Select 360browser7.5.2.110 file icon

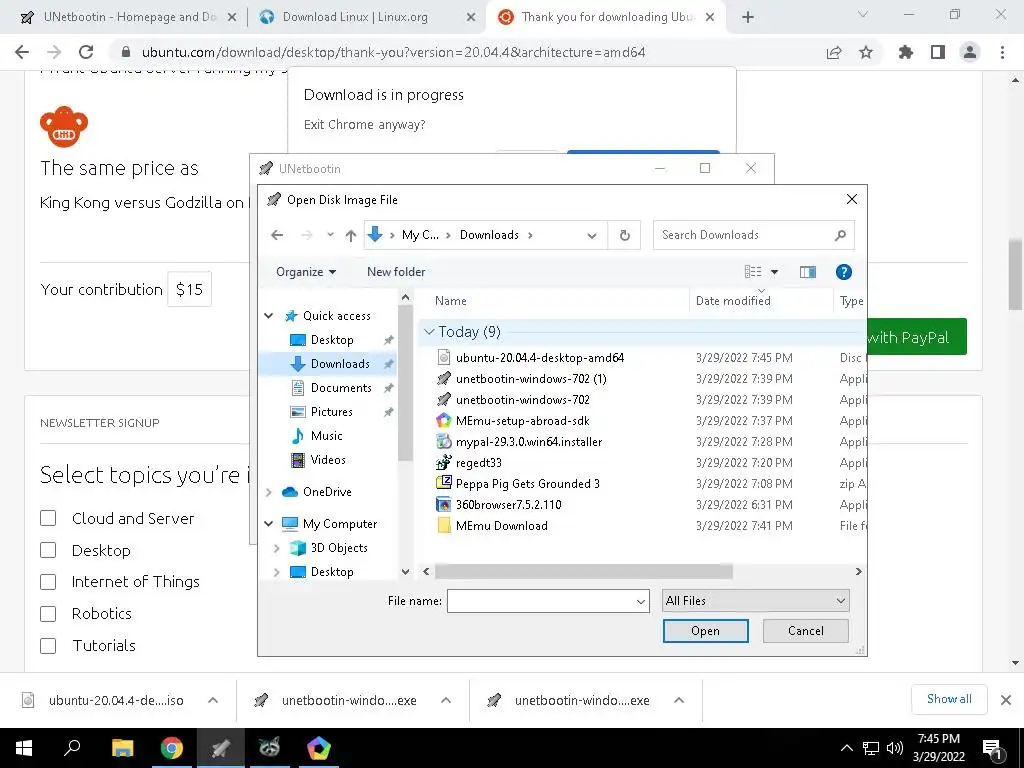(444, 504)
